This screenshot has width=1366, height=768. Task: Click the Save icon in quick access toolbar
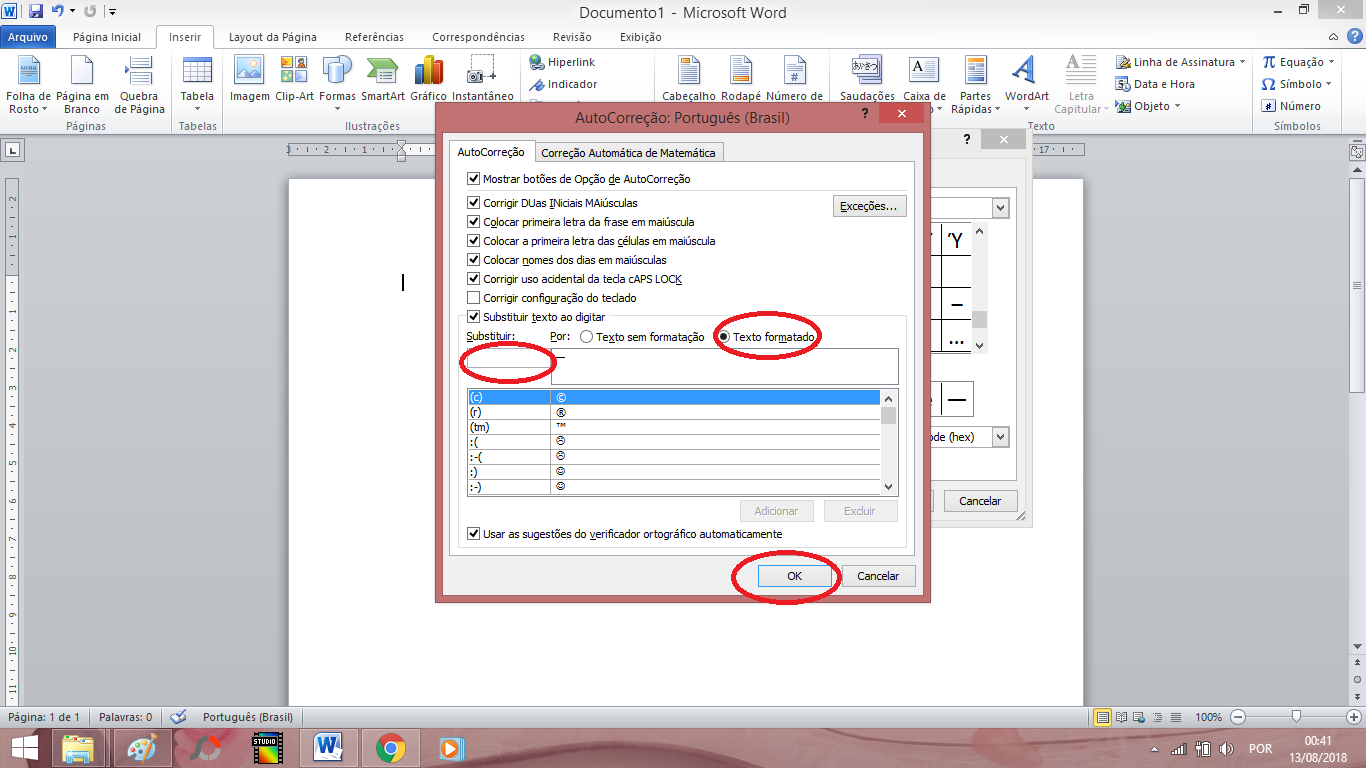tap(36, 12)
